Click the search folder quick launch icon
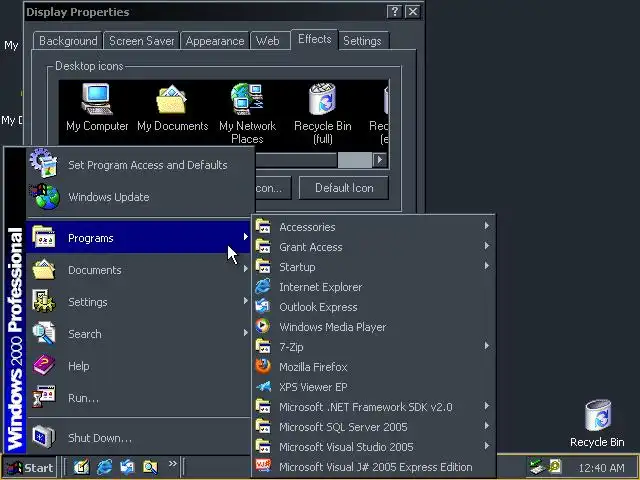The height and width of the screenshot is (480, 640). [x=150, y=467]
